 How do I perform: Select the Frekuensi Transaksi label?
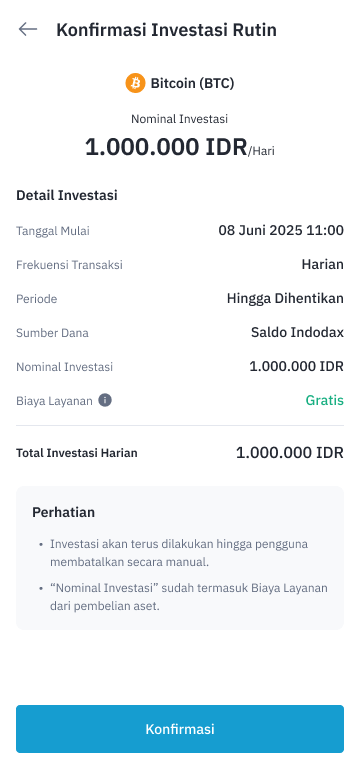[x=69, y=265]
